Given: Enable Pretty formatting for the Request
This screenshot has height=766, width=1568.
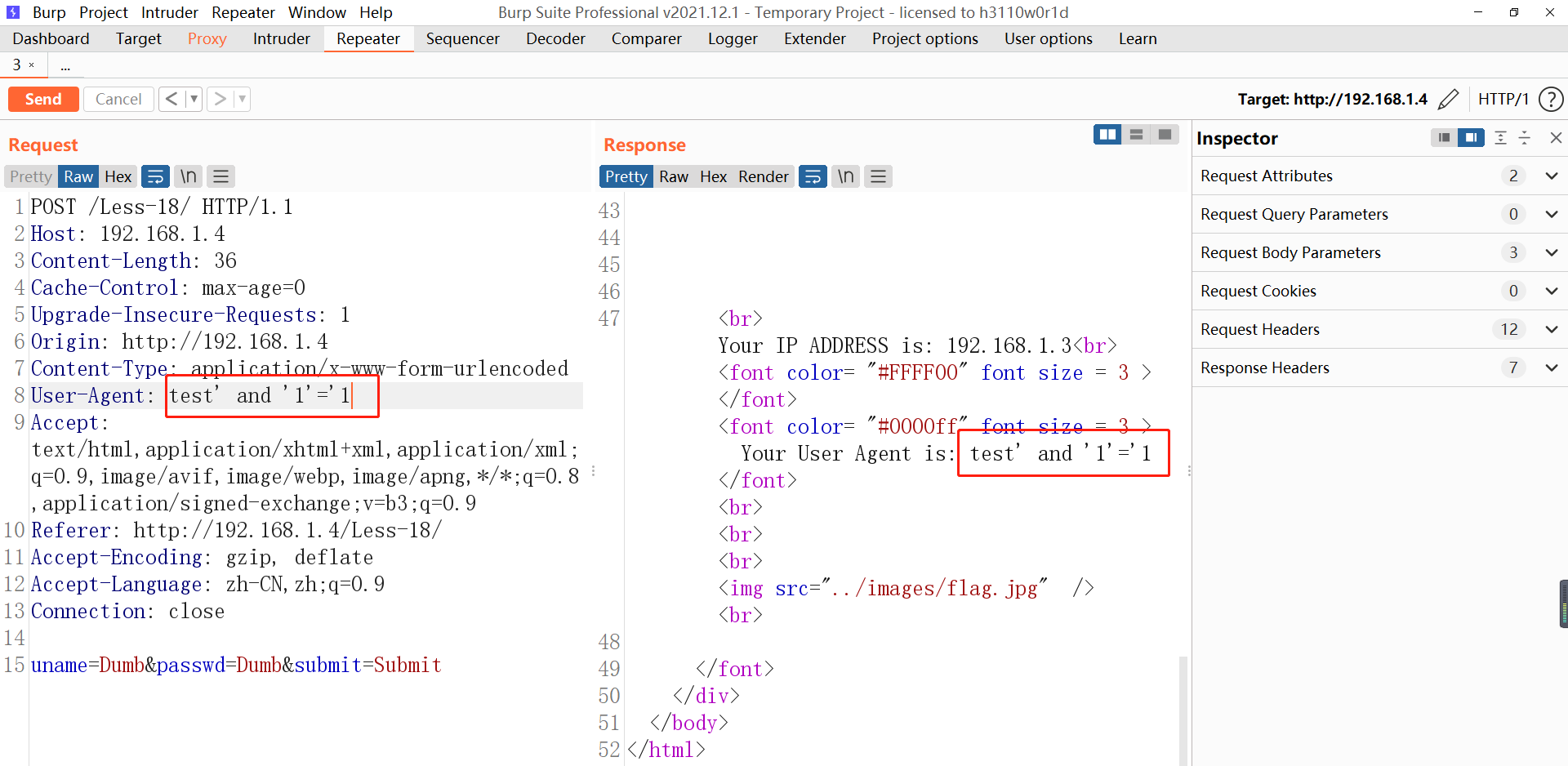Looking at the screenshot, I should (29, 176).
